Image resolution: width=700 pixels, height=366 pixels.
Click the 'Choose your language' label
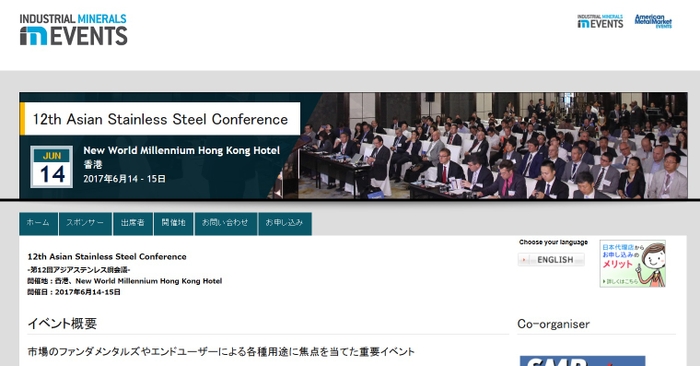553,242
